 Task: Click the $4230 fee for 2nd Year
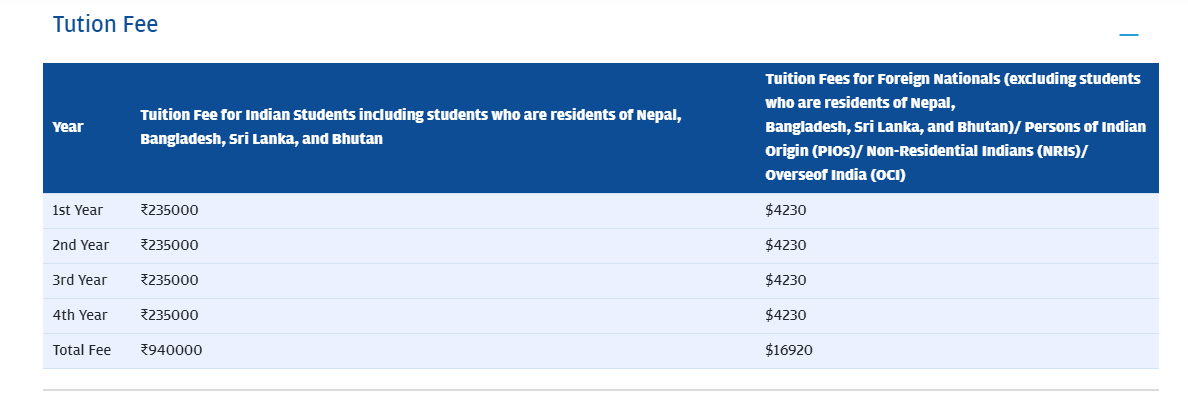(x=786, y=245)
